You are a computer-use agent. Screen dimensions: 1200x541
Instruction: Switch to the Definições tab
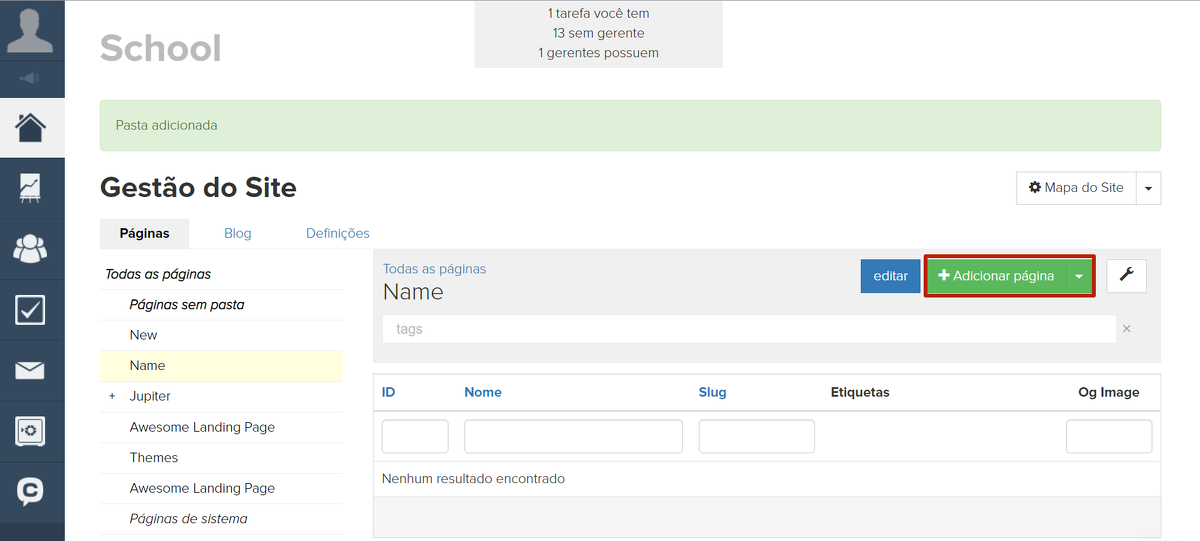pyautogui.click(x=337, y=233)
